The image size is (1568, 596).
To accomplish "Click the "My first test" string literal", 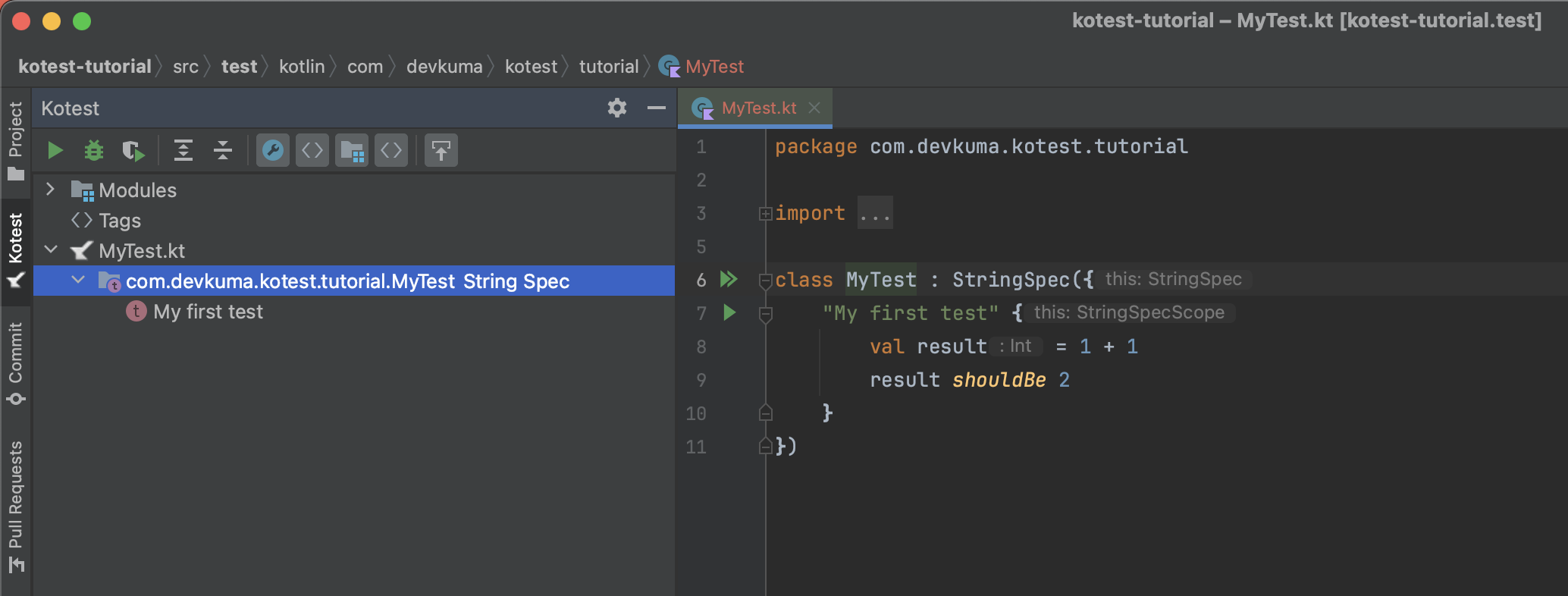I will tap(911, 313).
